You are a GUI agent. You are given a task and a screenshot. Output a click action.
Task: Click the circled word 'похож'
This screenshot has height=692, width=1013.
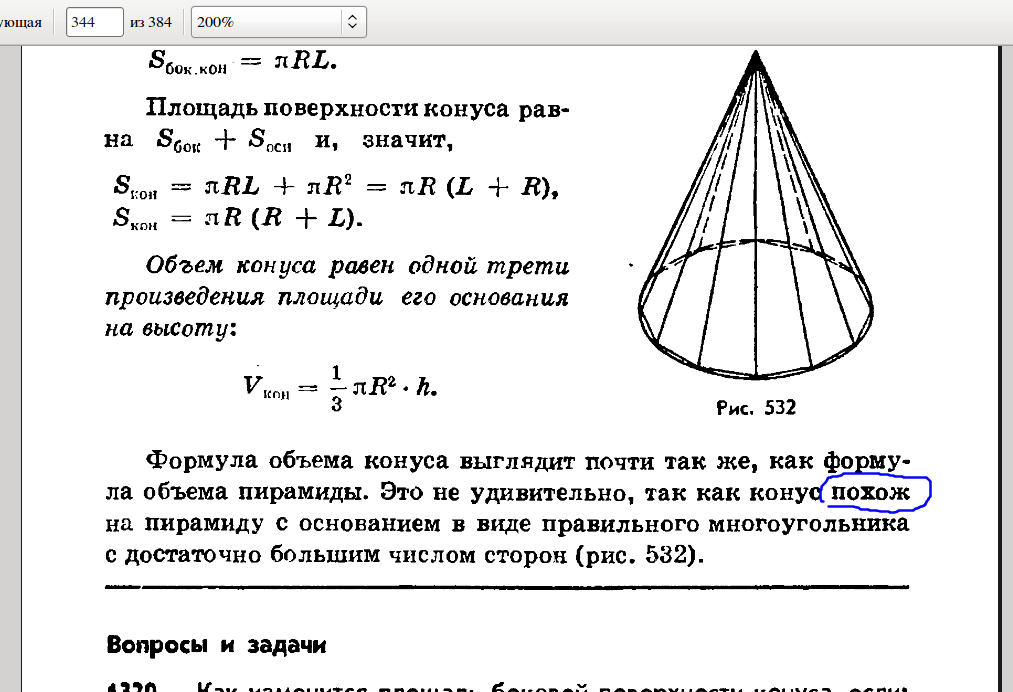(870, 493)
